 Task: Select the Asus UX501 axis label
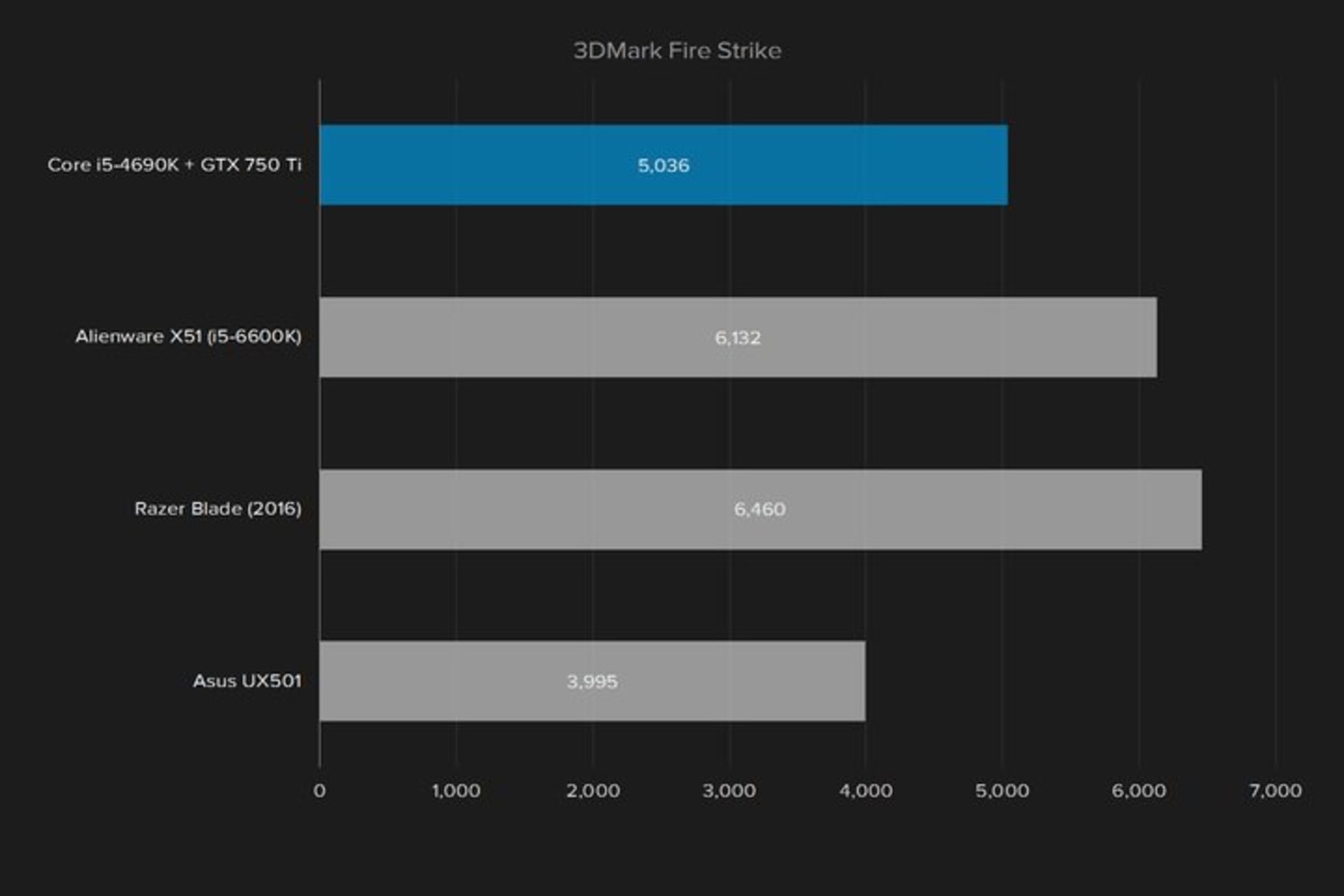pos(247,681)
